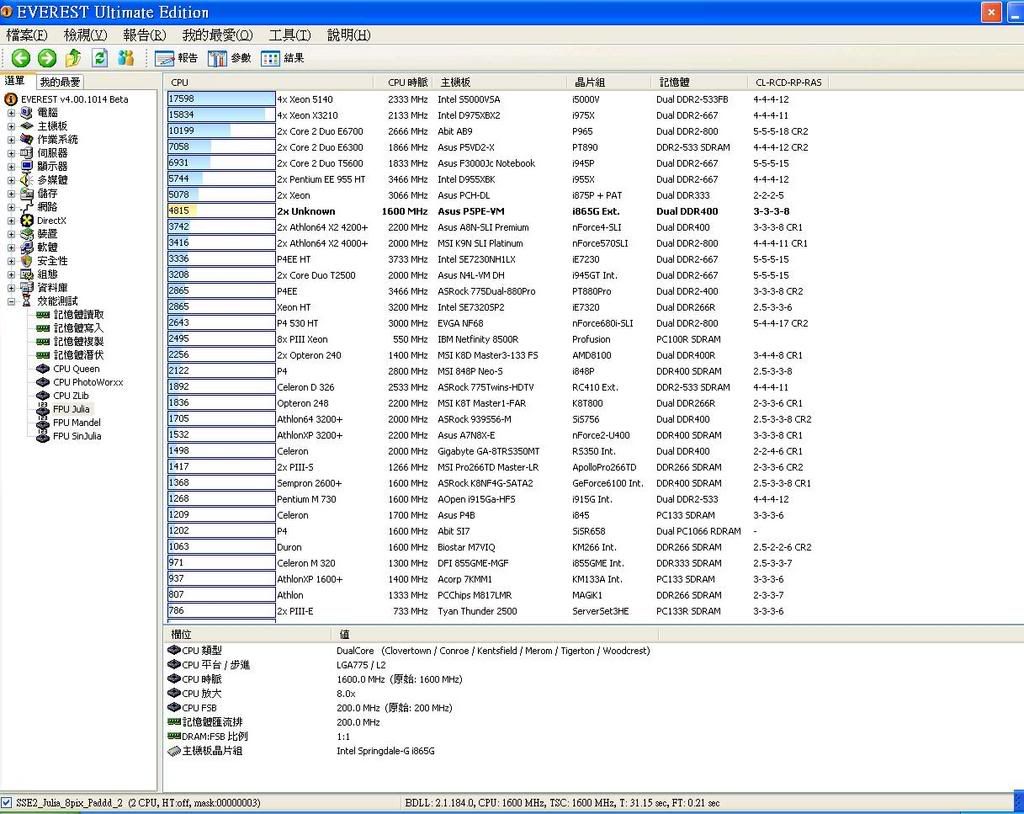The image size is (1024, 814).
Task: Select the DirectX tree icon
Action: (27, 220)
